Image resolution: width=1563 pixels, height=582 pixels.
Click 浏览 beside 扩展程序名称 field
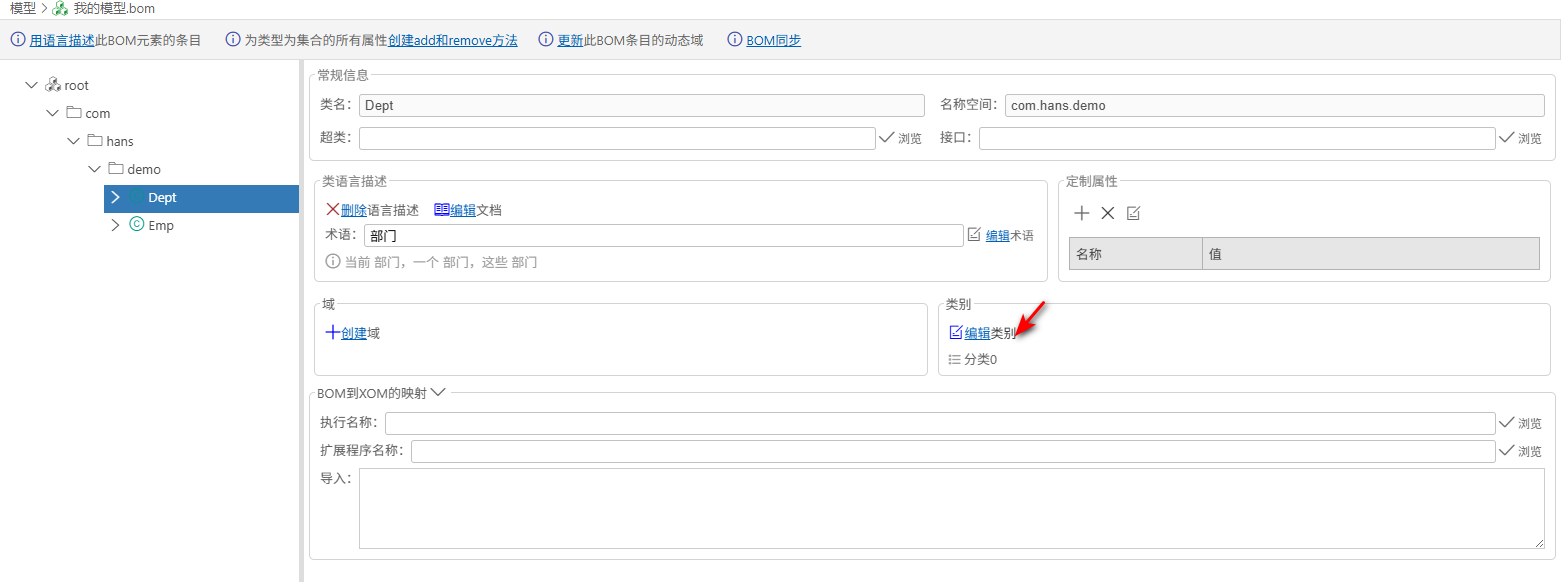[1519, 451]
